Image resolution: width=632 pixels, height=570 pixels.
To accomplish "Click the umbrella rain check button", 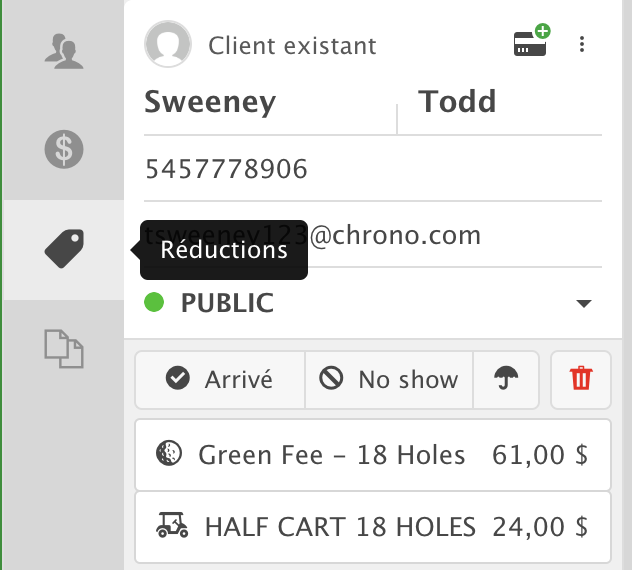I will pyautogui.click(x=507, y=379).
